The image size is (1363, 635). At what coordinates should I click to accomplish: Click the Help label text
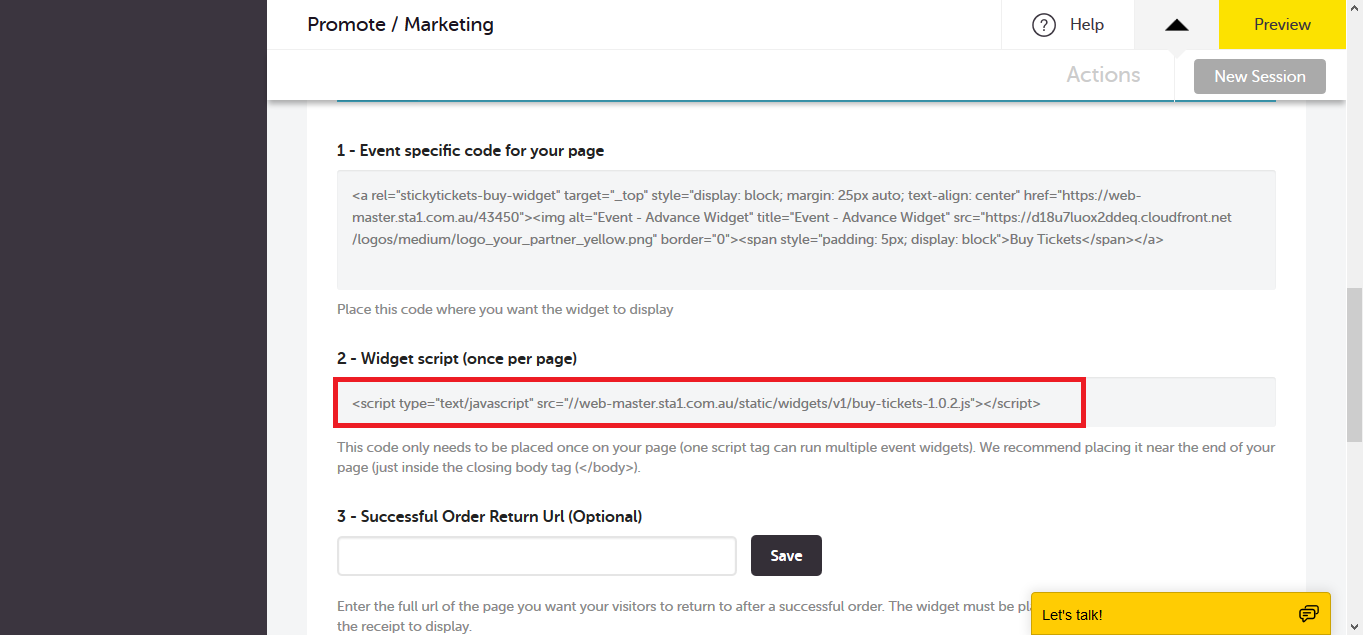point(1087,25)
